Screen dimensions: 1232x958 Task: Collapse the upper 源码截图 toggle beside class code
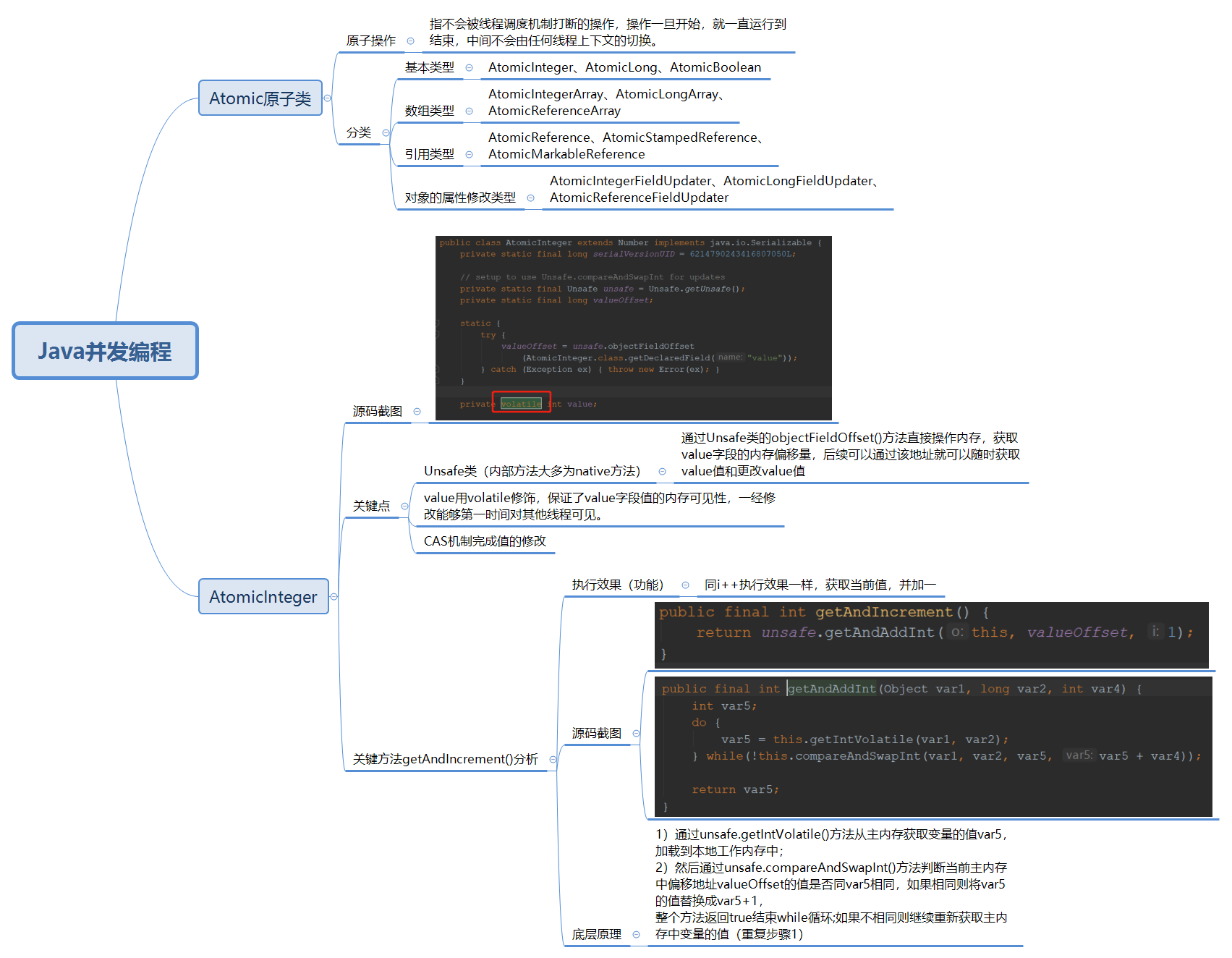pyautogui.click(x=417, y=412)
